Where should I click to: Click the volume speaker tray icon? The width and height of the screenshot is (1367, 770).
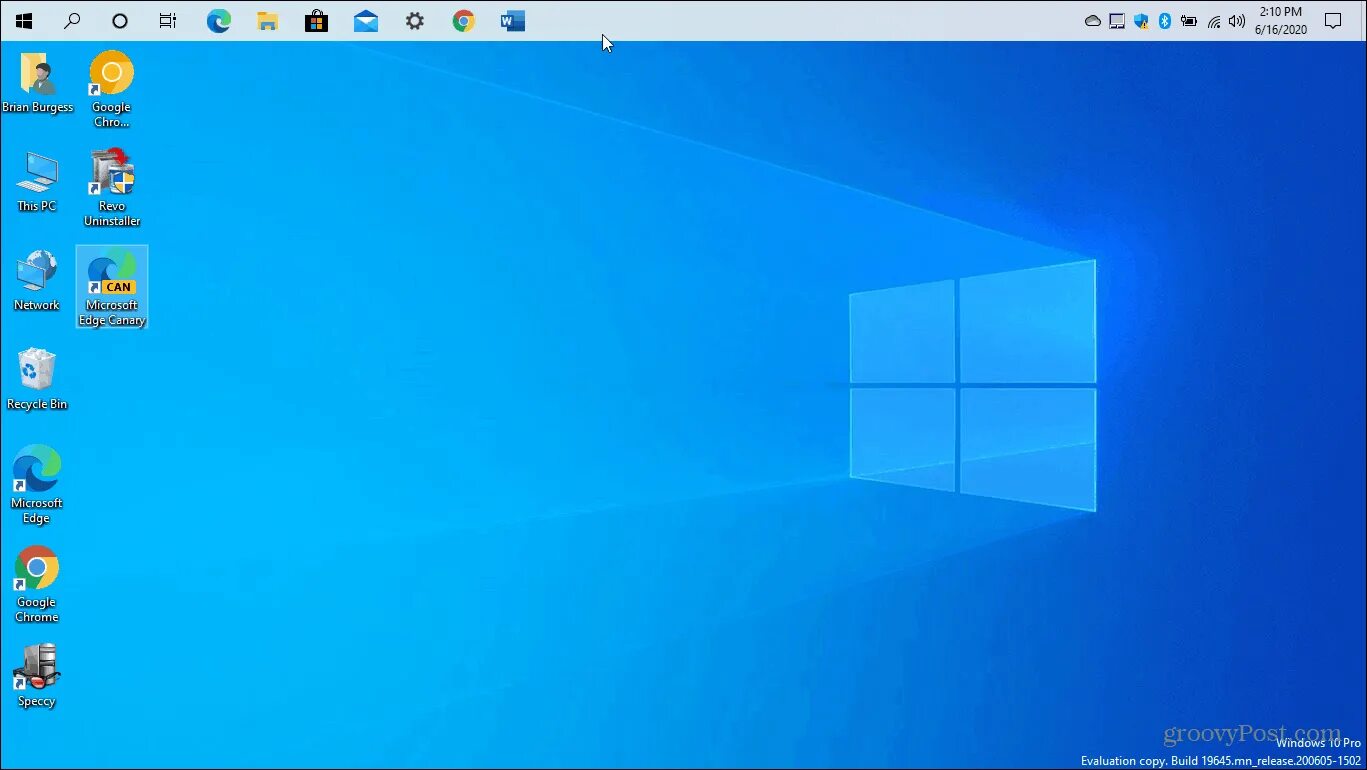[1237, 21]
